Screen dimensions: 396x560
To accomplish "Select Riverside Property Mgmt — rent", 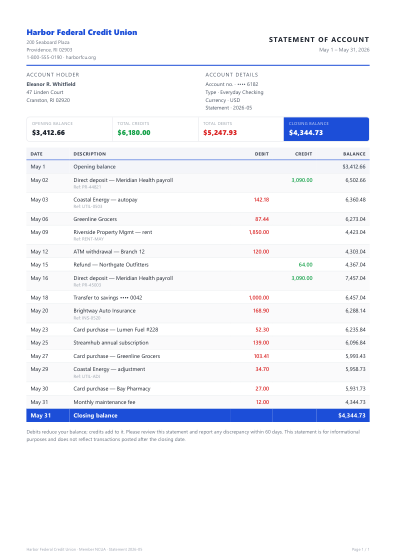I will point(113,232).
